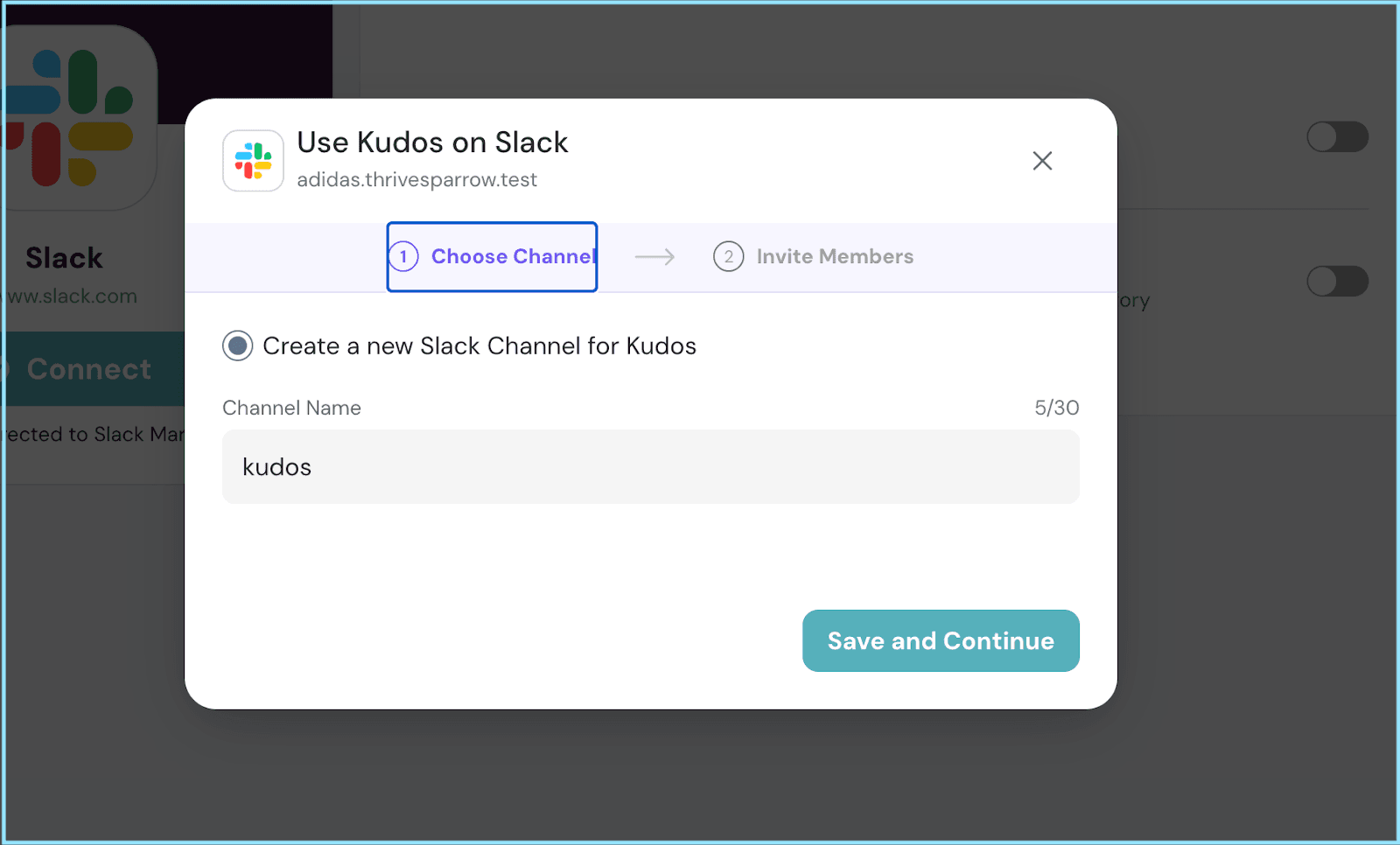Select the Create a new Slack Channel radio button
Viewport: 1400px width, 845px height.
coord(238,346)
